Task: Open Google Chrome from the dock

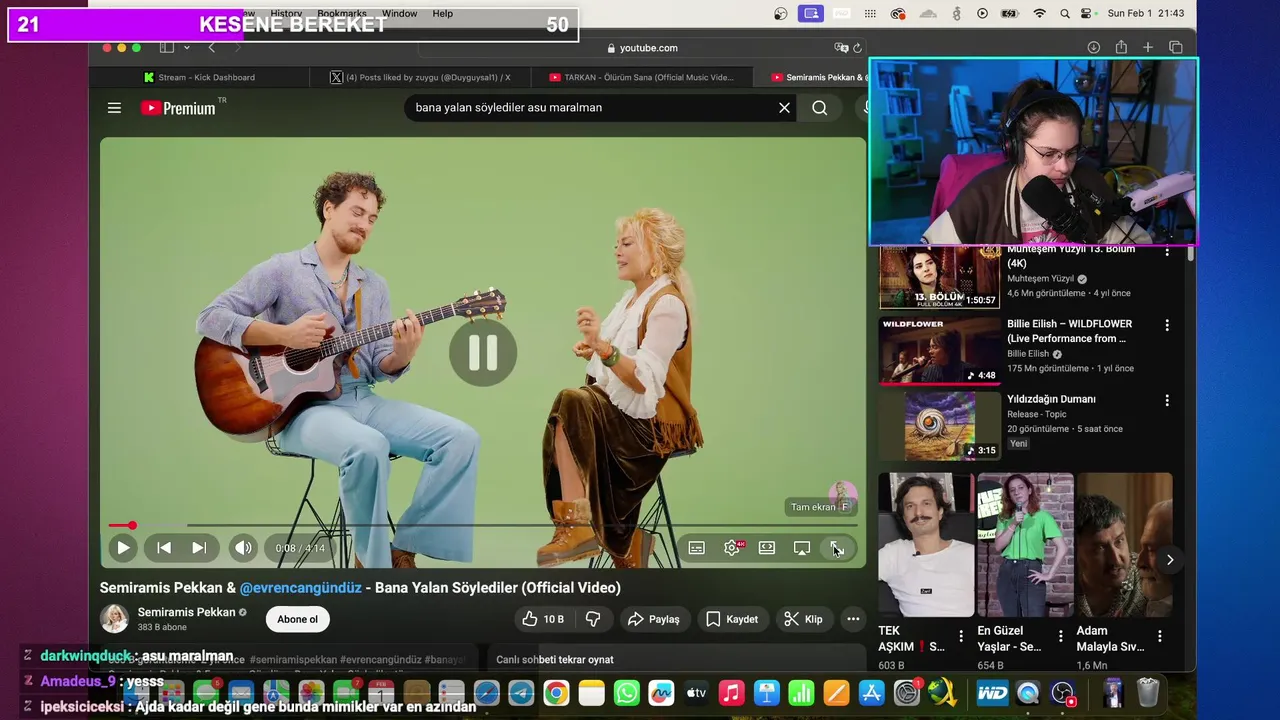Action: tap(557, 693)
